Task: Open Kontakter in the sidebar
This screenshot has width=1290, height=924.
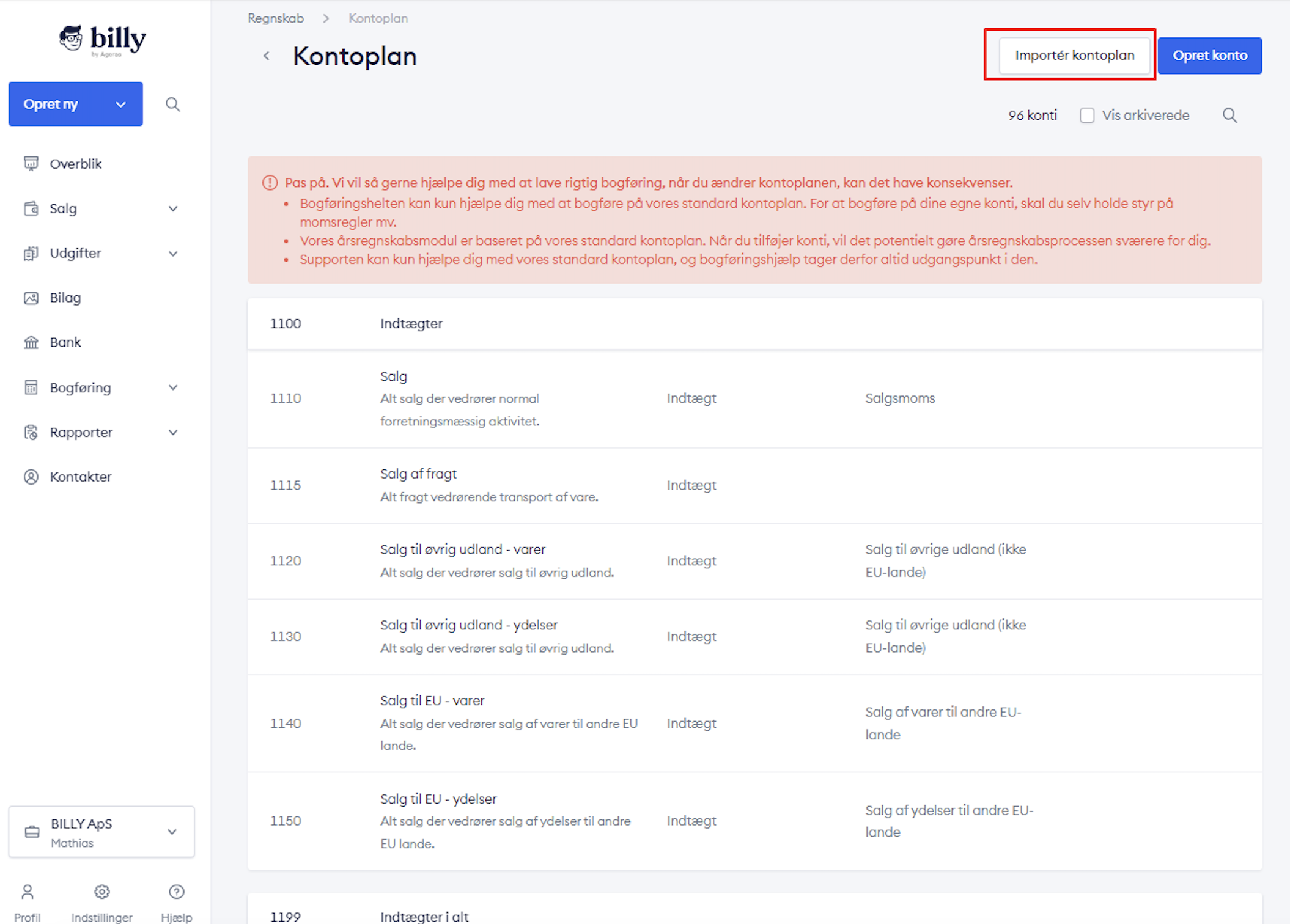Action: coord(80,477)
